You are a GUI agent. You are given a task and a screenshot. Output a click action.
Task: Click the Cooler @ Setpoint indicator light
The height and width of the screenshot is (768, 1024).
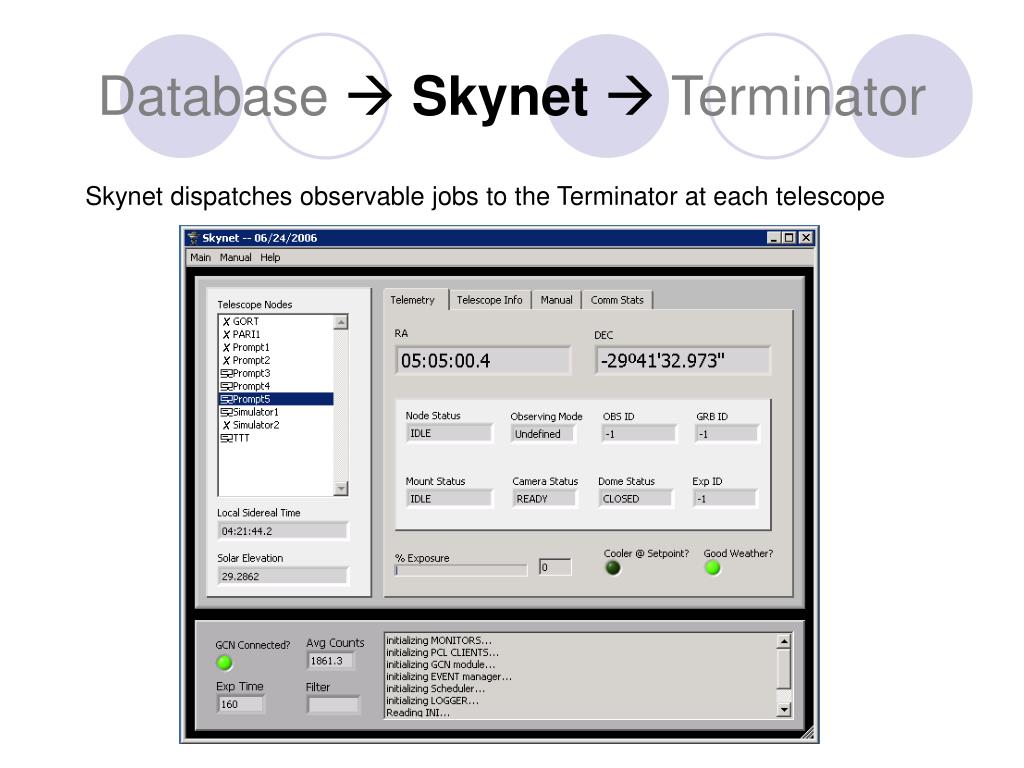pyautogui.click(x=613, y=568)
